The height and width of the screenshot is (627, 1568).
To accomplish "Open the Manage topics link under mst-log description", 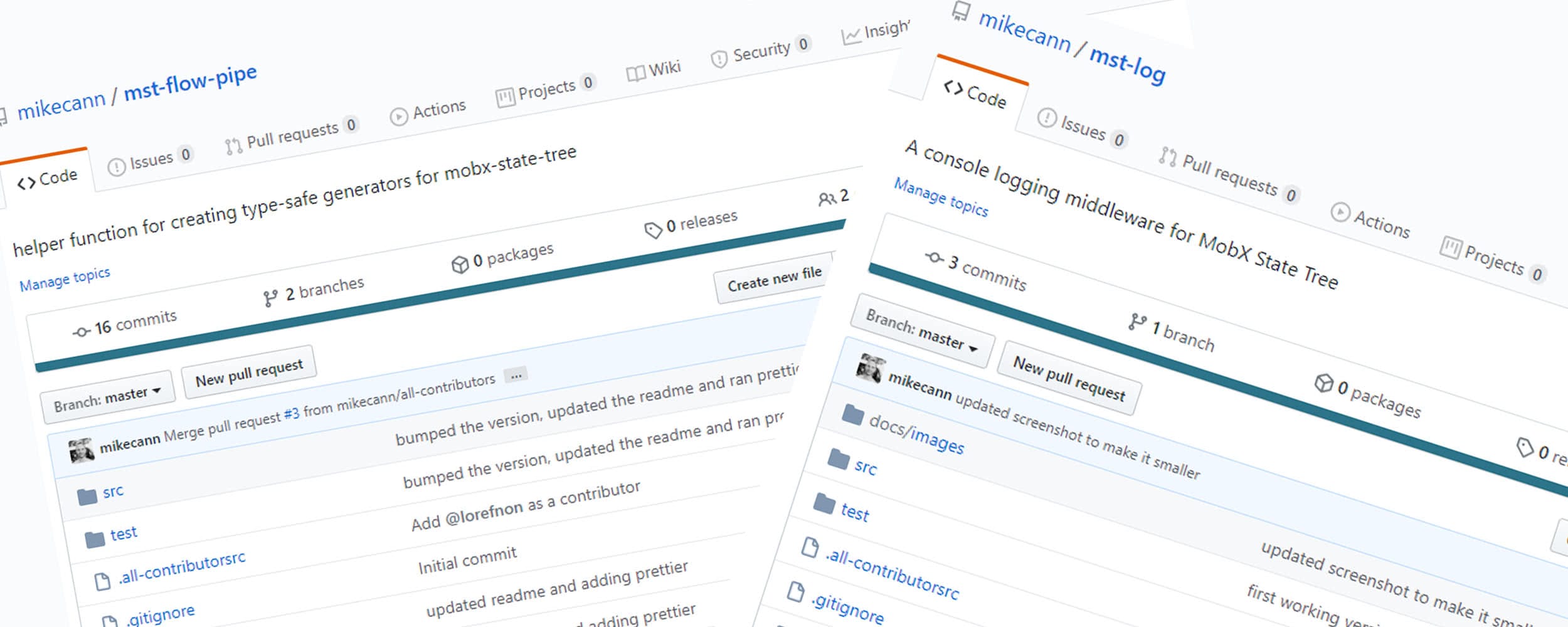I will pos(942,199).
